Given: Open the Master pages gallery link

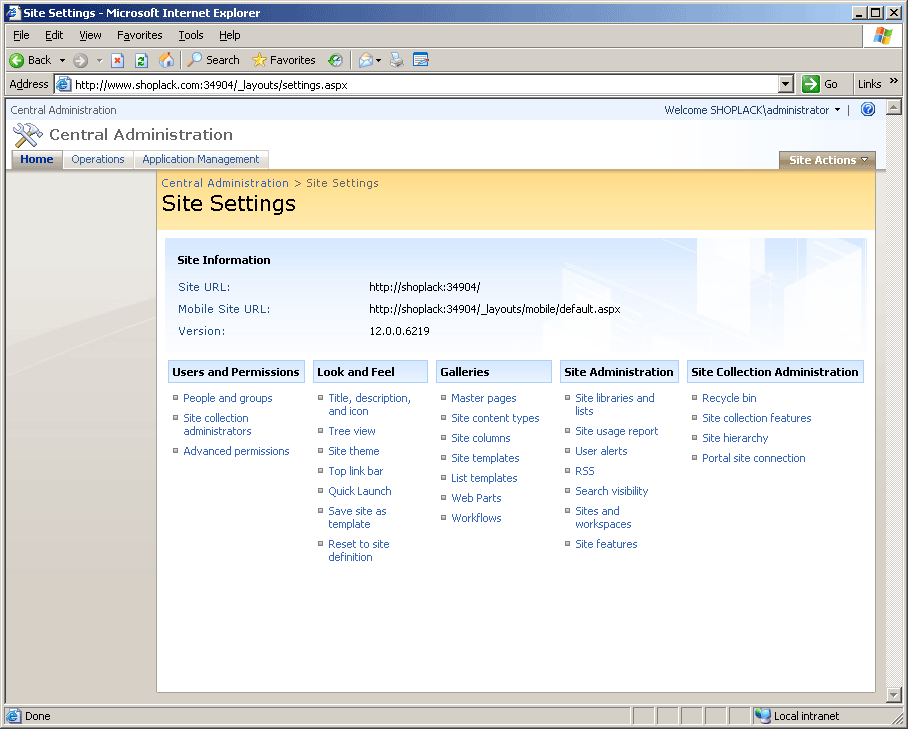Looking at the screenshot, I should (x=484, y=398).
